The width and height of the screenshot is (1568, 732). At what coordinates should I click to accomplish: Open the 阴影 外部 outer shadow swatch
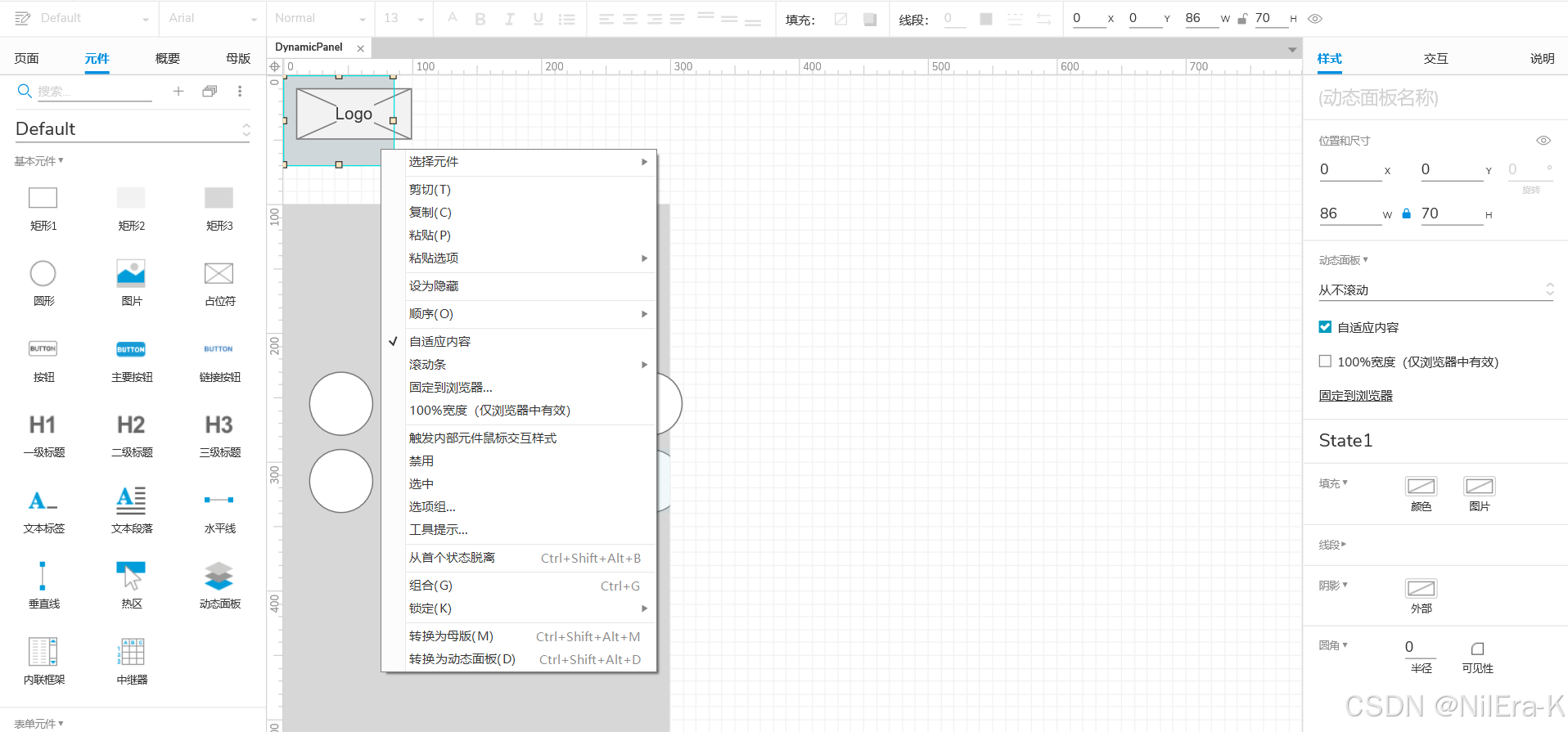(x=1421, y=589)
